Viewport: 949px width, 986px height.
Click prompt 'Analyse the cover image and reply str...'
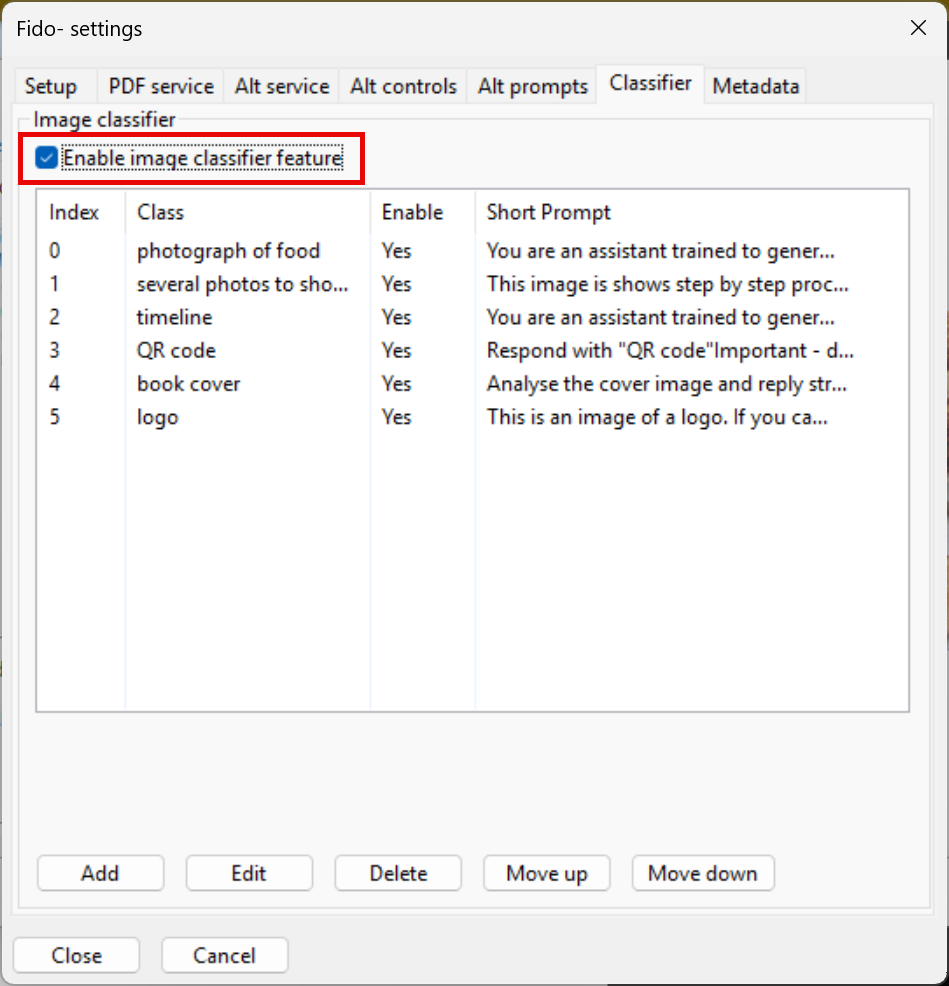tap(667, 384)
